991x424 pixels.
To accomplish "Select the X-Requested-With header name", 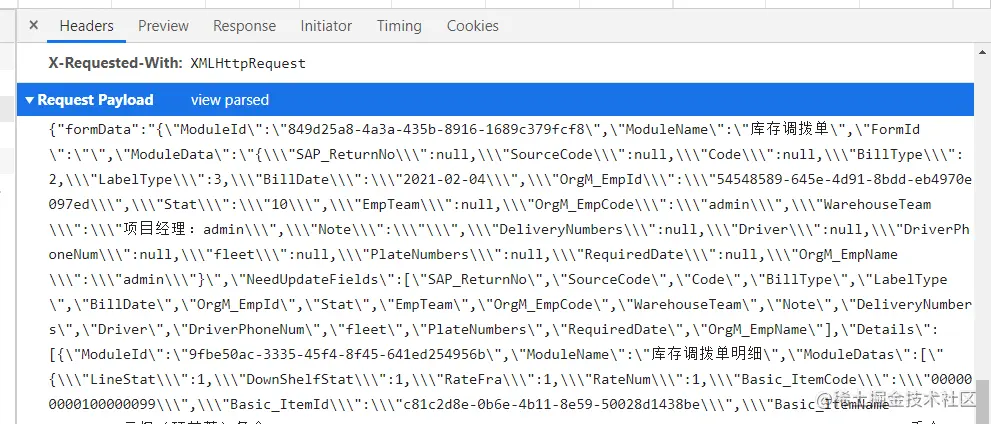I will pyautogui.click(x=116, y=63).
